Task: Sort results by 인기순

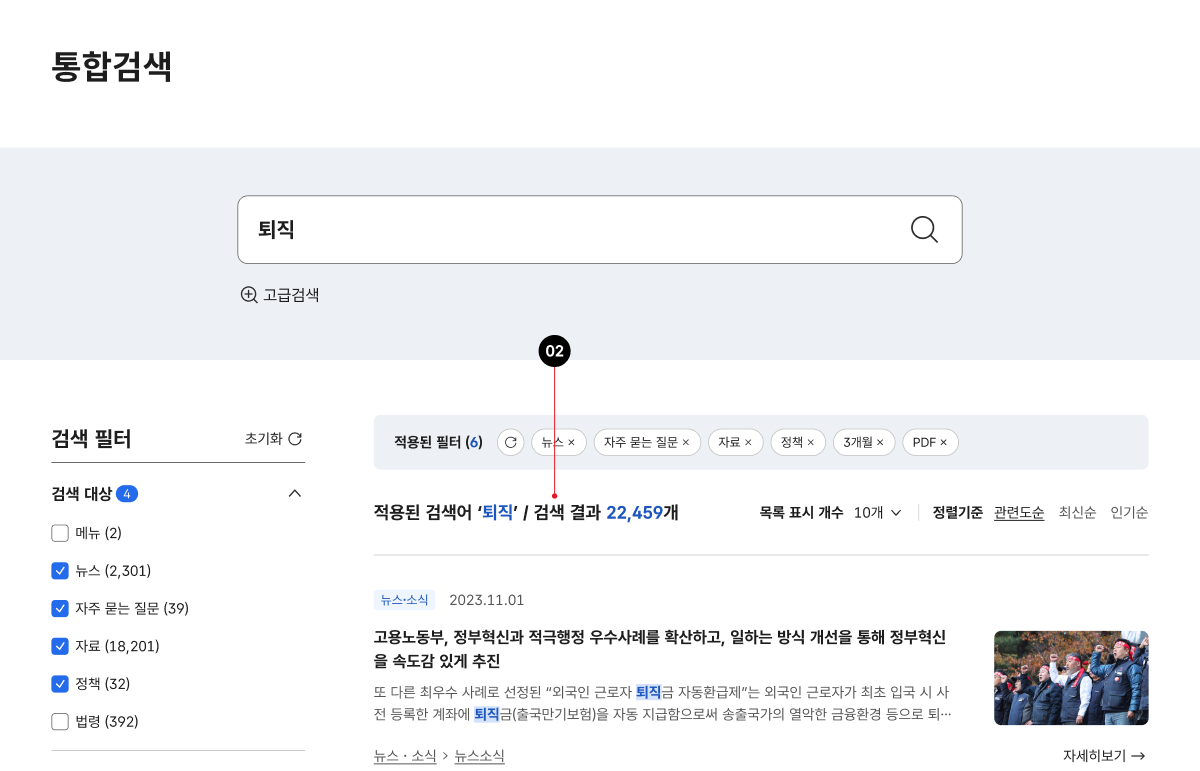Action: (x=1129, y=512)
